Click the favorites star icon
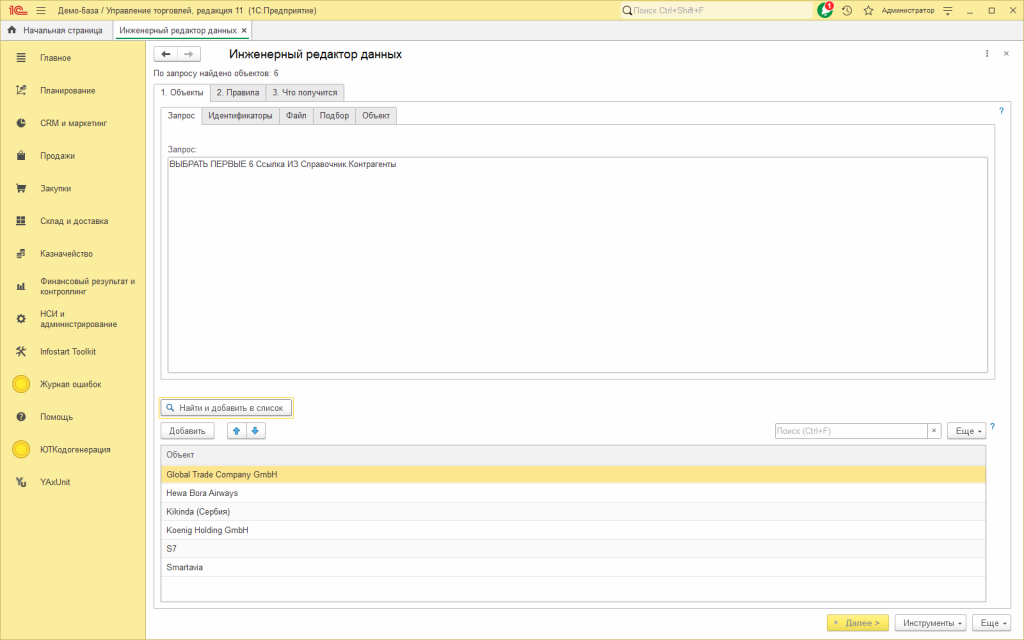Image resolution: width=1024 pixels, height=640 pixels. [868, 10]
